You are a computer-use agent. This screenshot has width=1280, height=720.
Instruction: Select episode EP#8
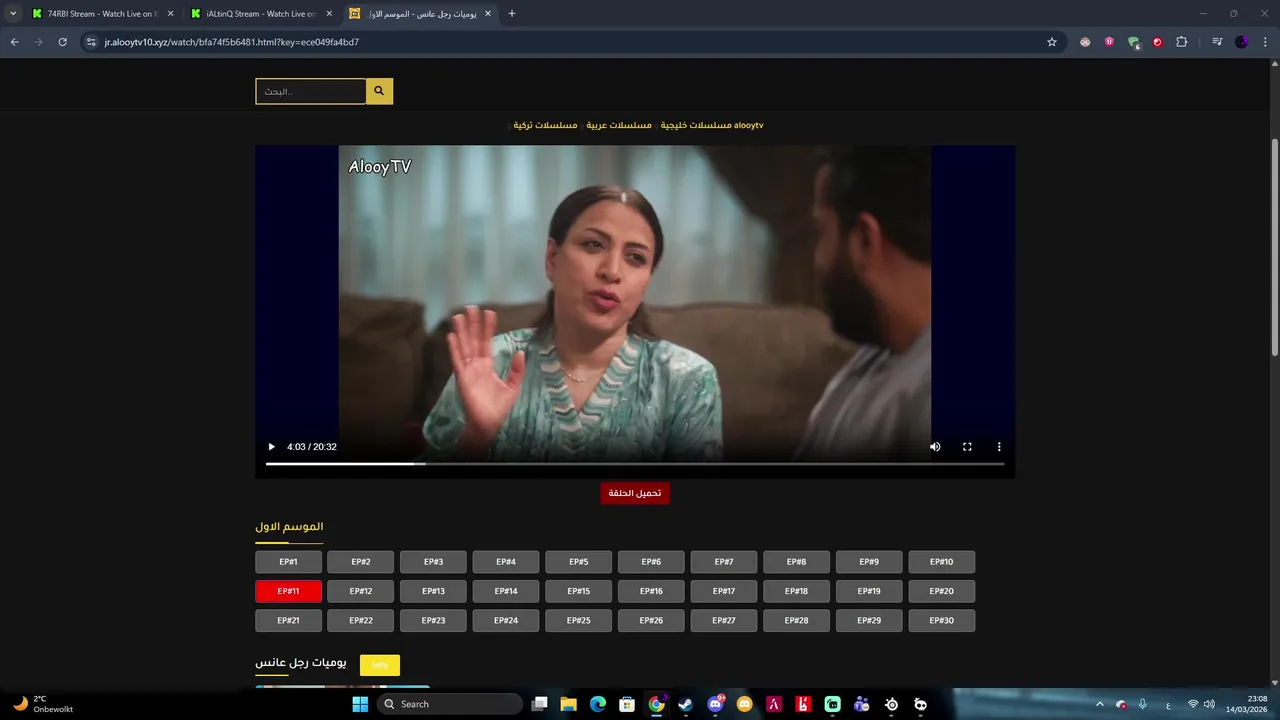click(x=796, y=562)
